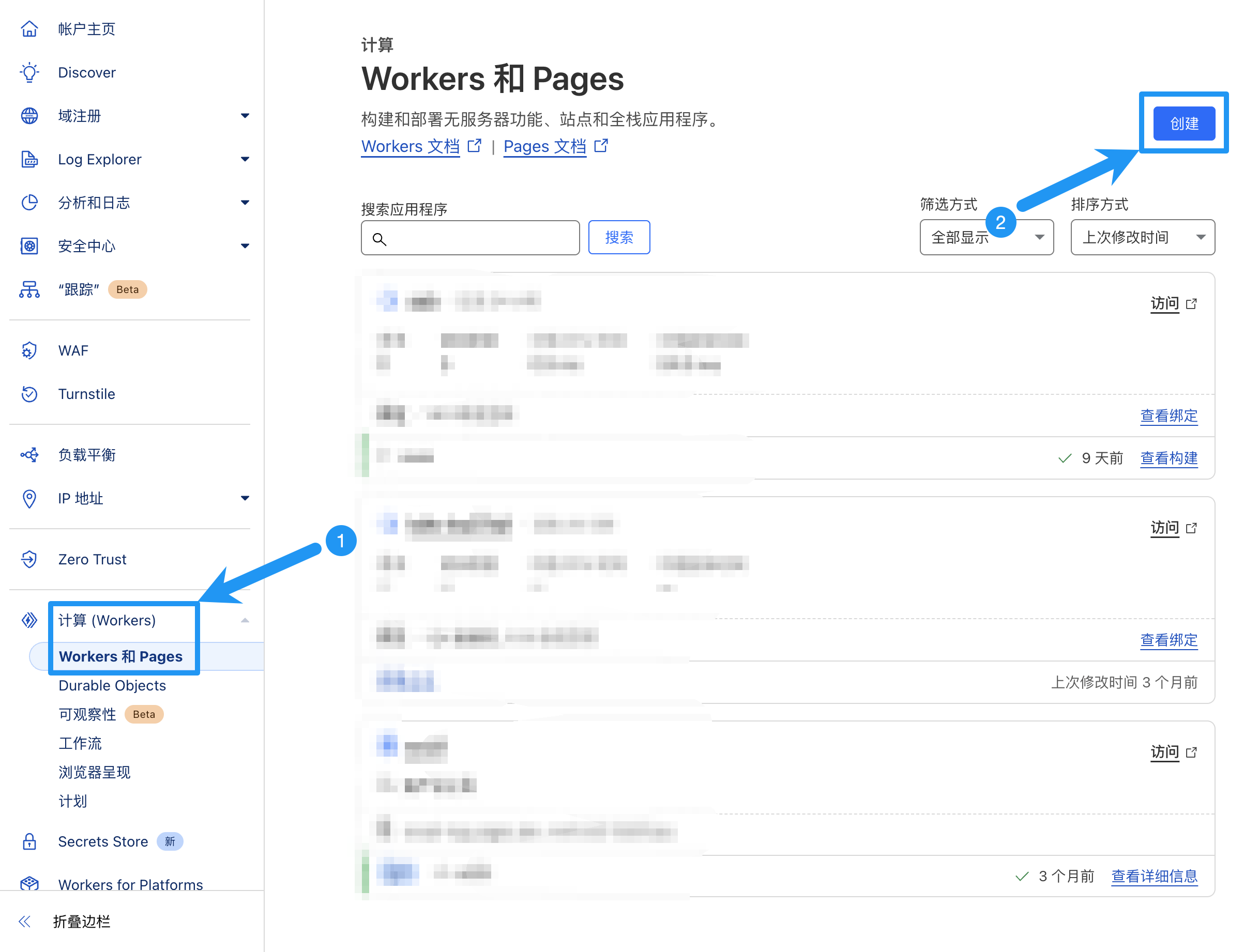Click the 域注册 globe icon
The image size is (1244, 952).
click(29, 116)
